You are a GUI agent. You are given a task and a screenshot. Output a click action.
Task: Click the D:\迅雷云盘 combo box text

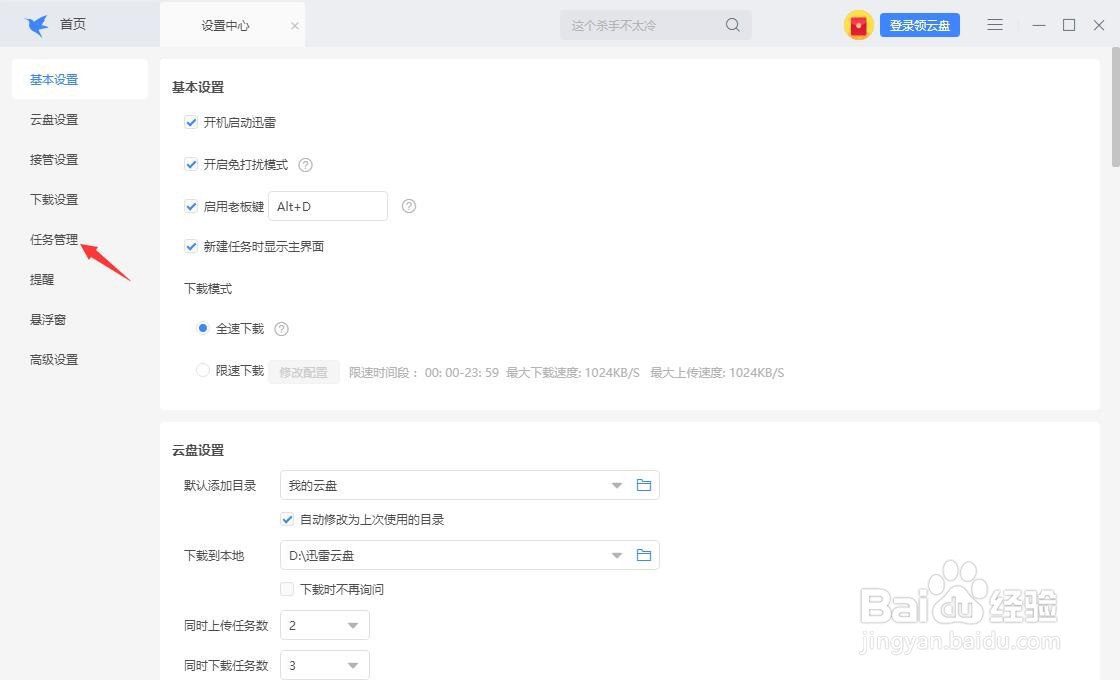(x=321, y=556)
